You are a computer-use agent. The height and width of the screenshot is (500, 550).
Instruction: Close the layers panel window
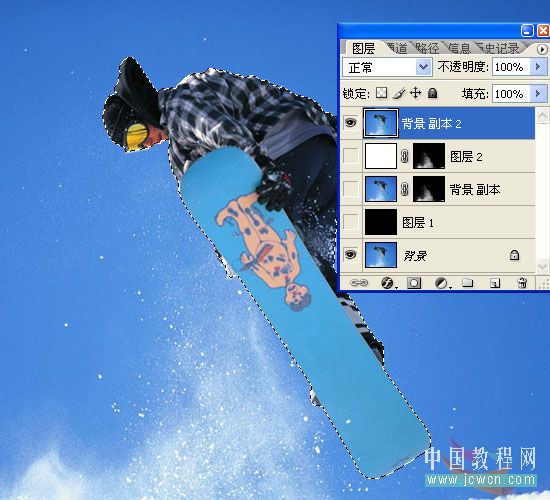(543, 31)
